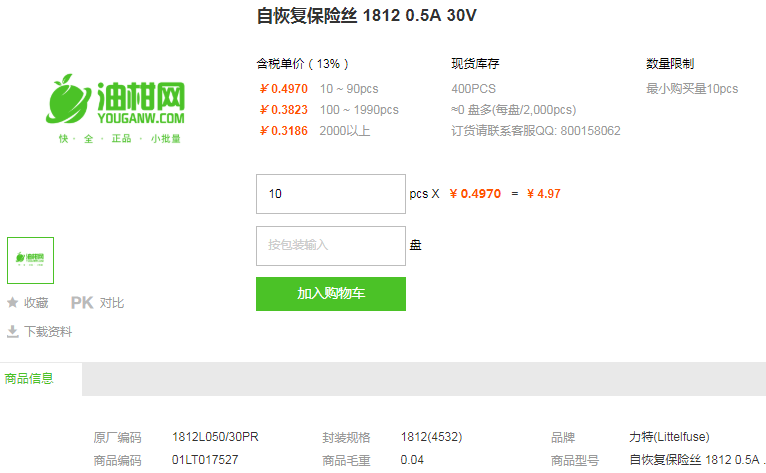The height and width of the screenshot is (473, 766).
Task: Click the 原厂编码 label
Action: coord(117,437)
